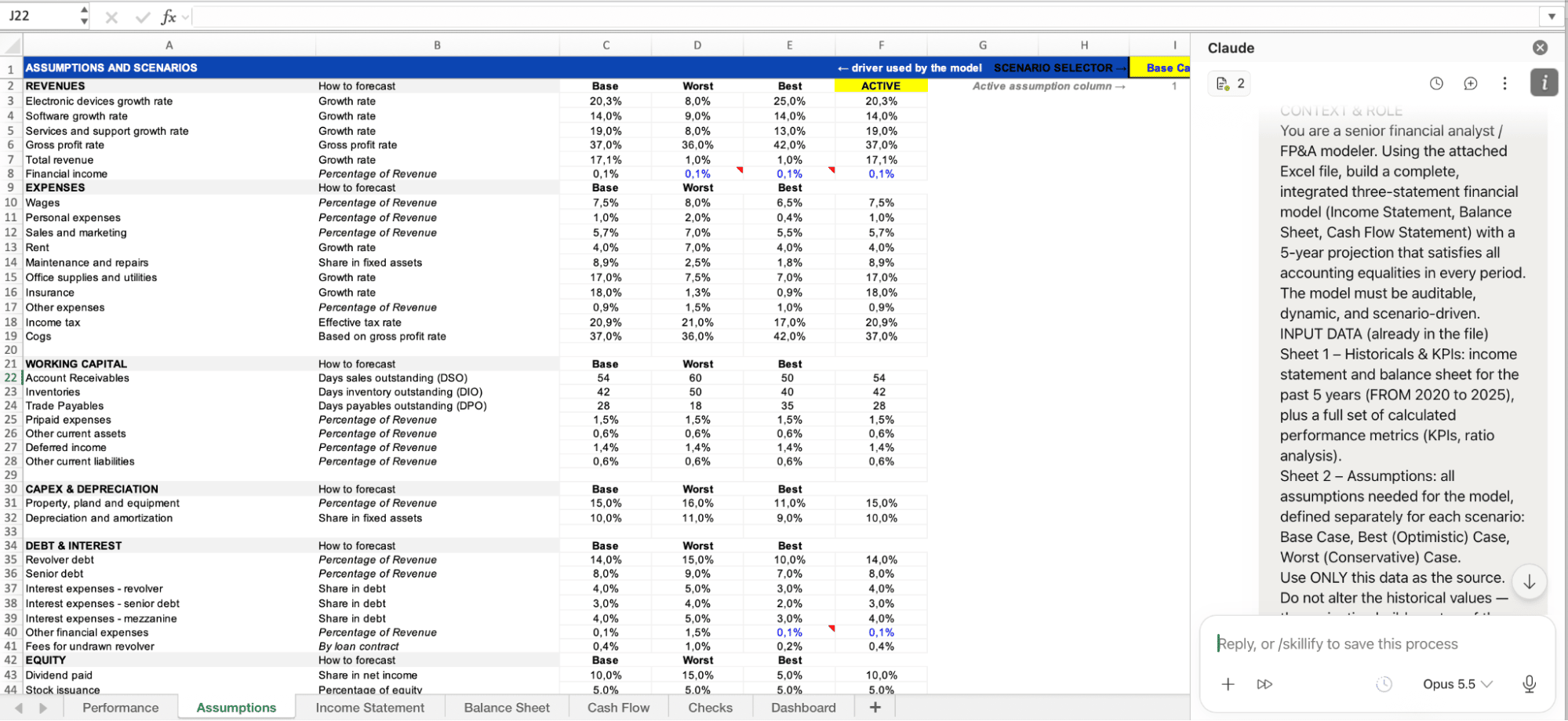Viewport: 1568px width, 721px height.
Task: Start a new chat in Claude panel
Action: pyautogui.click(x=1471, y=83)
